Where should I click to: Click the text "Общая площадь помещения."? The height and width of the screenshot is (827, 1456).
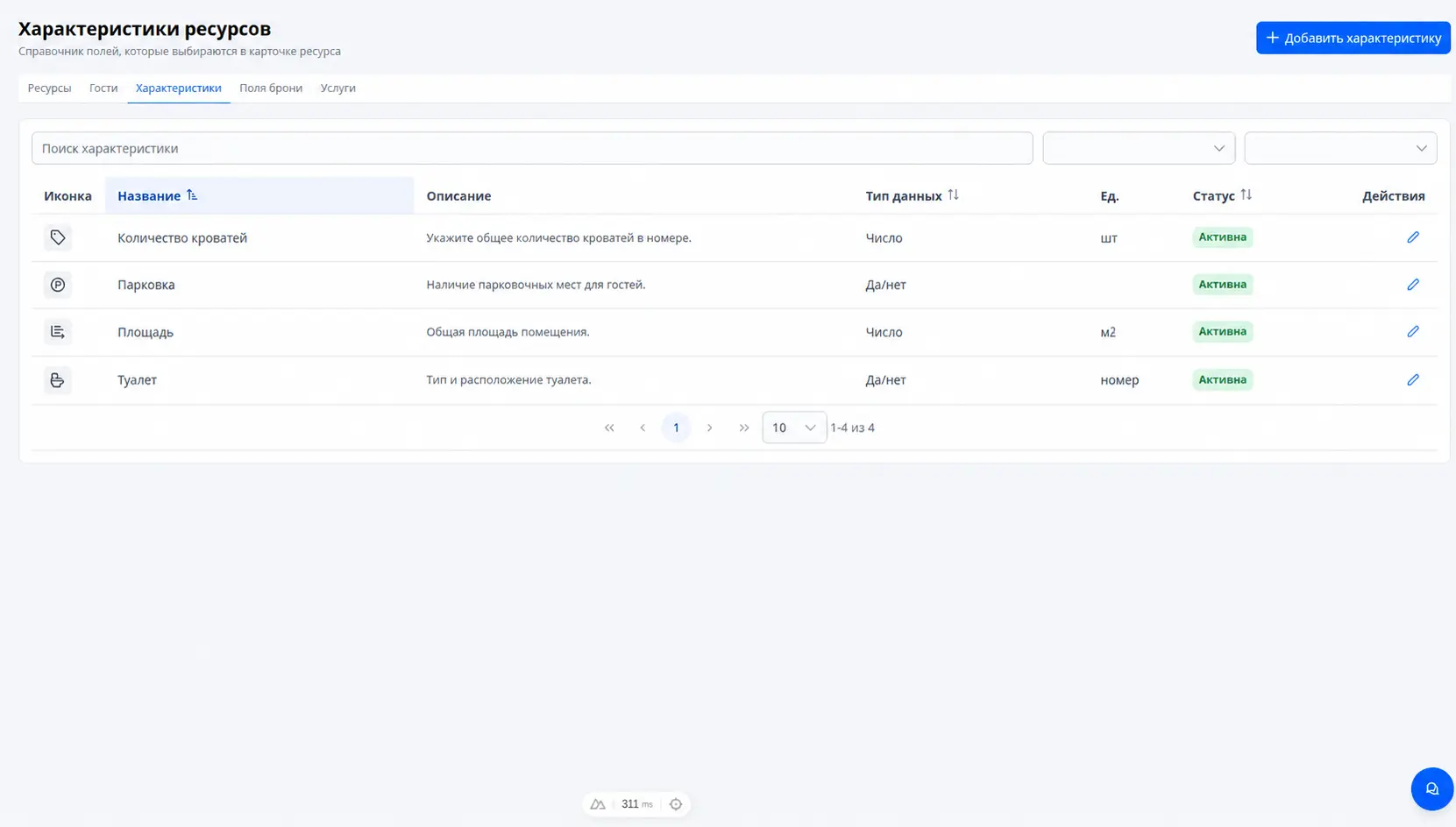coord(508,332)
